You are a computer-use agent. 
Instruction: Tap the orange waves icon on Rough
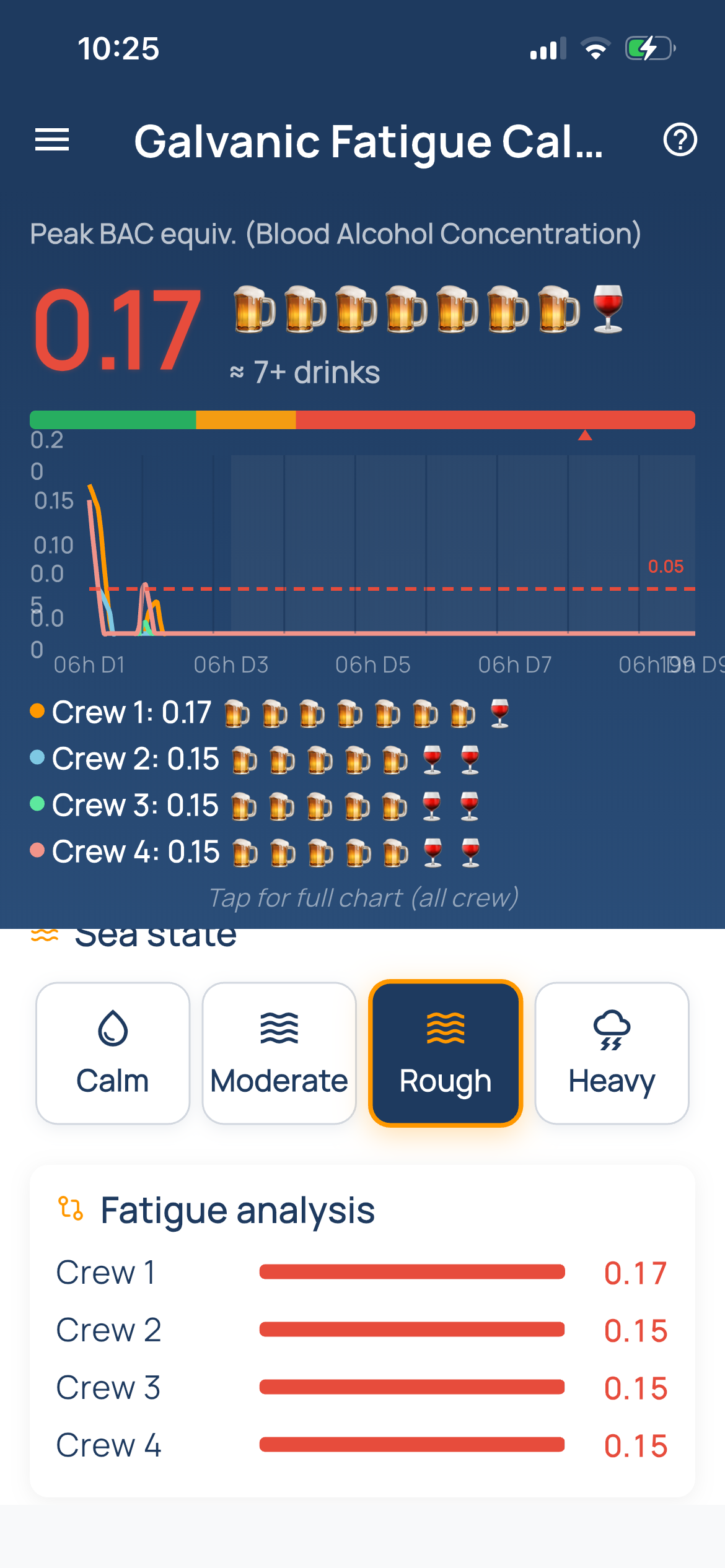coord(446,1028)
